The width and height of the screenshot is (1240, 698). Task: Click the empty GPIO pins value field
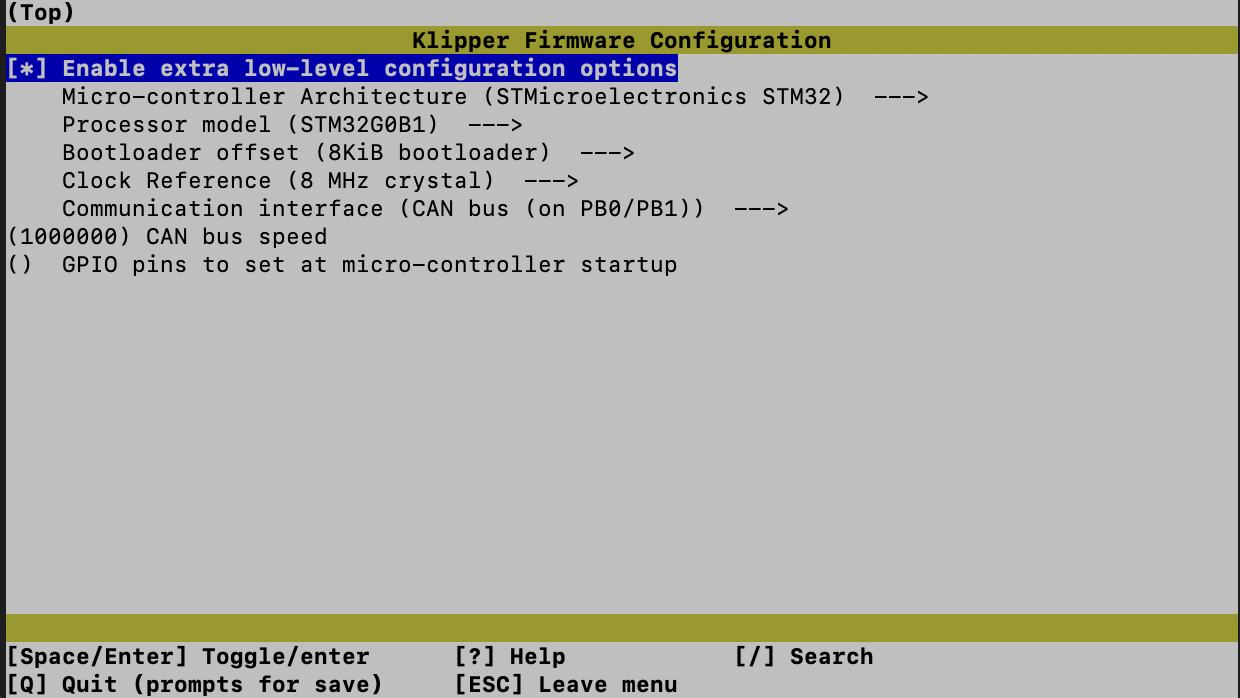point(20,265)
